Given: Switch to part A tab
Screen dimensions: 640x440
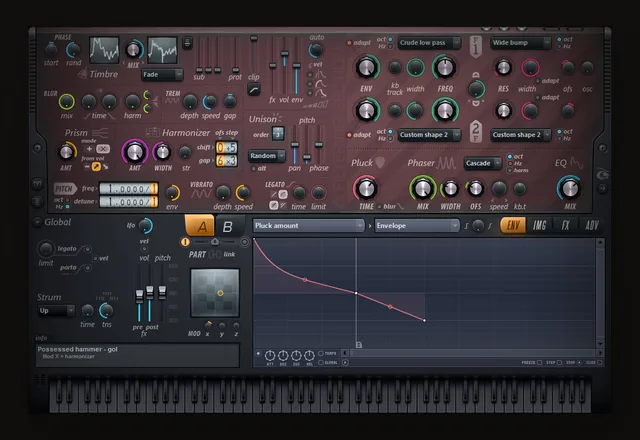Looking at the screenshot, I should [200, 226].
